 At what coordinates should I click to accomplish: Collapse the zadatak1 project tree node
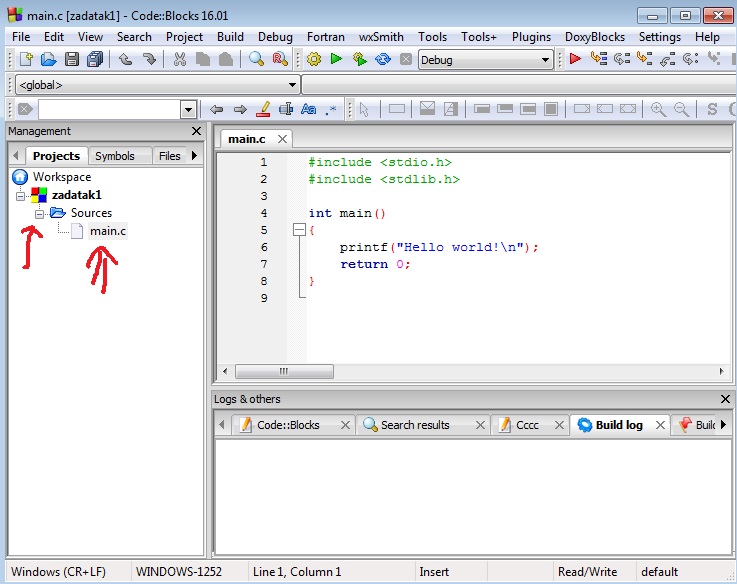[21, 196]
